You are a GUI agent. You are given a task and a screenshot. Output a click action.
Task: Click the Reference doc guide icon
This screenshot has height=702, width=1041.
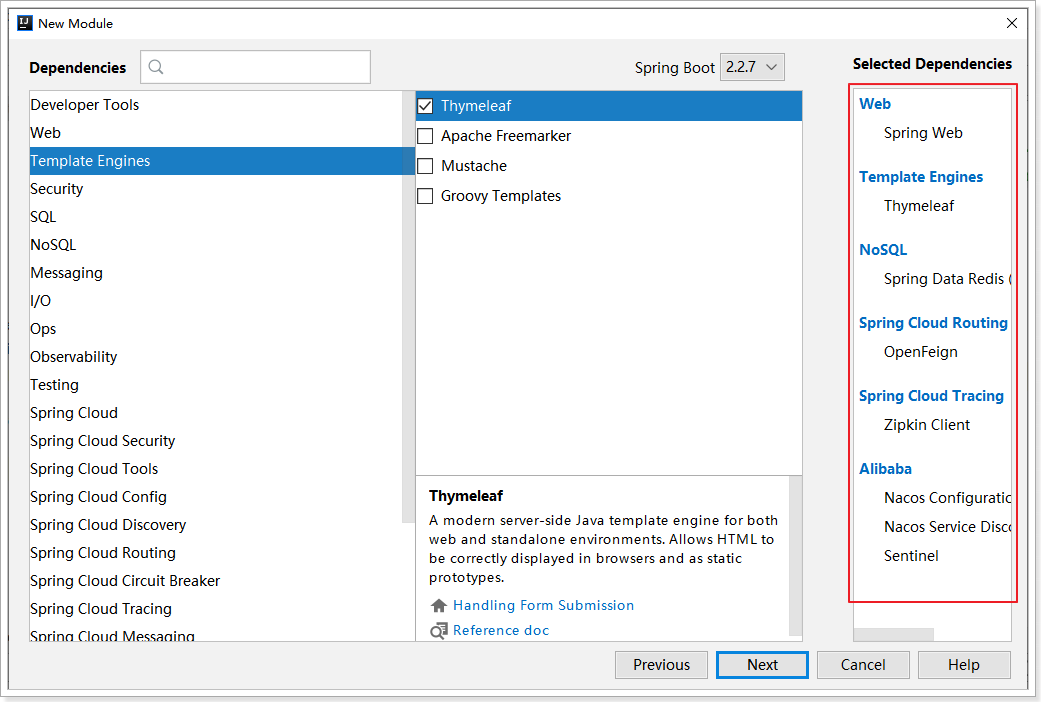point(438,631)
